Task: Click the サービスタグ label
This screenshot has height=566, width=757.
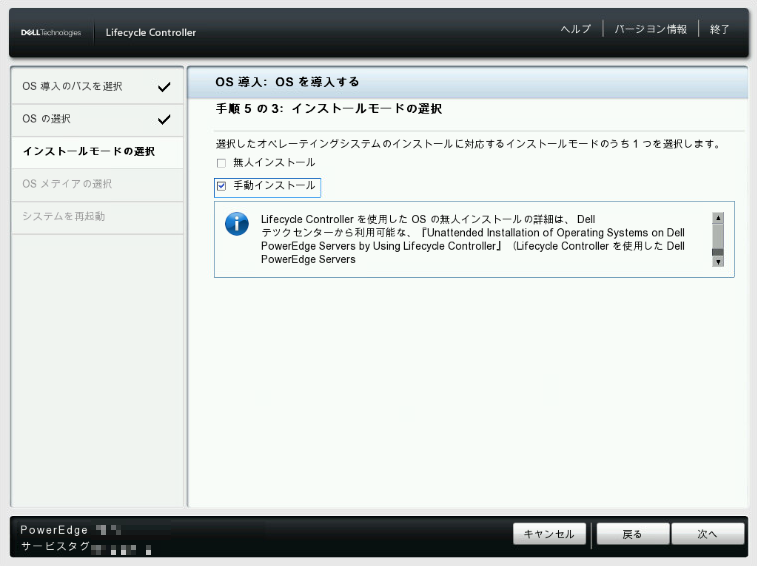Action: [55, 546]
